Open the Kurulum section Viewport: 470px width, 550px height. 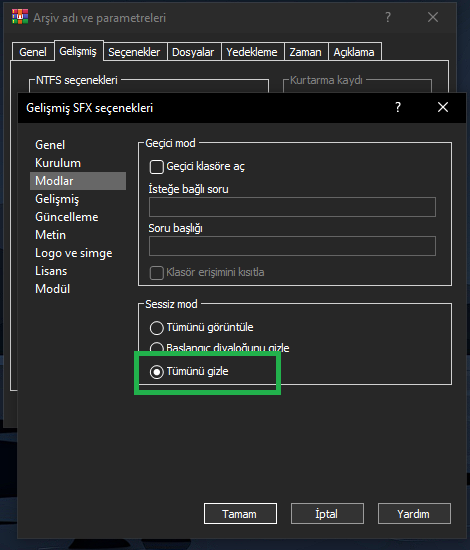[58, 163]
